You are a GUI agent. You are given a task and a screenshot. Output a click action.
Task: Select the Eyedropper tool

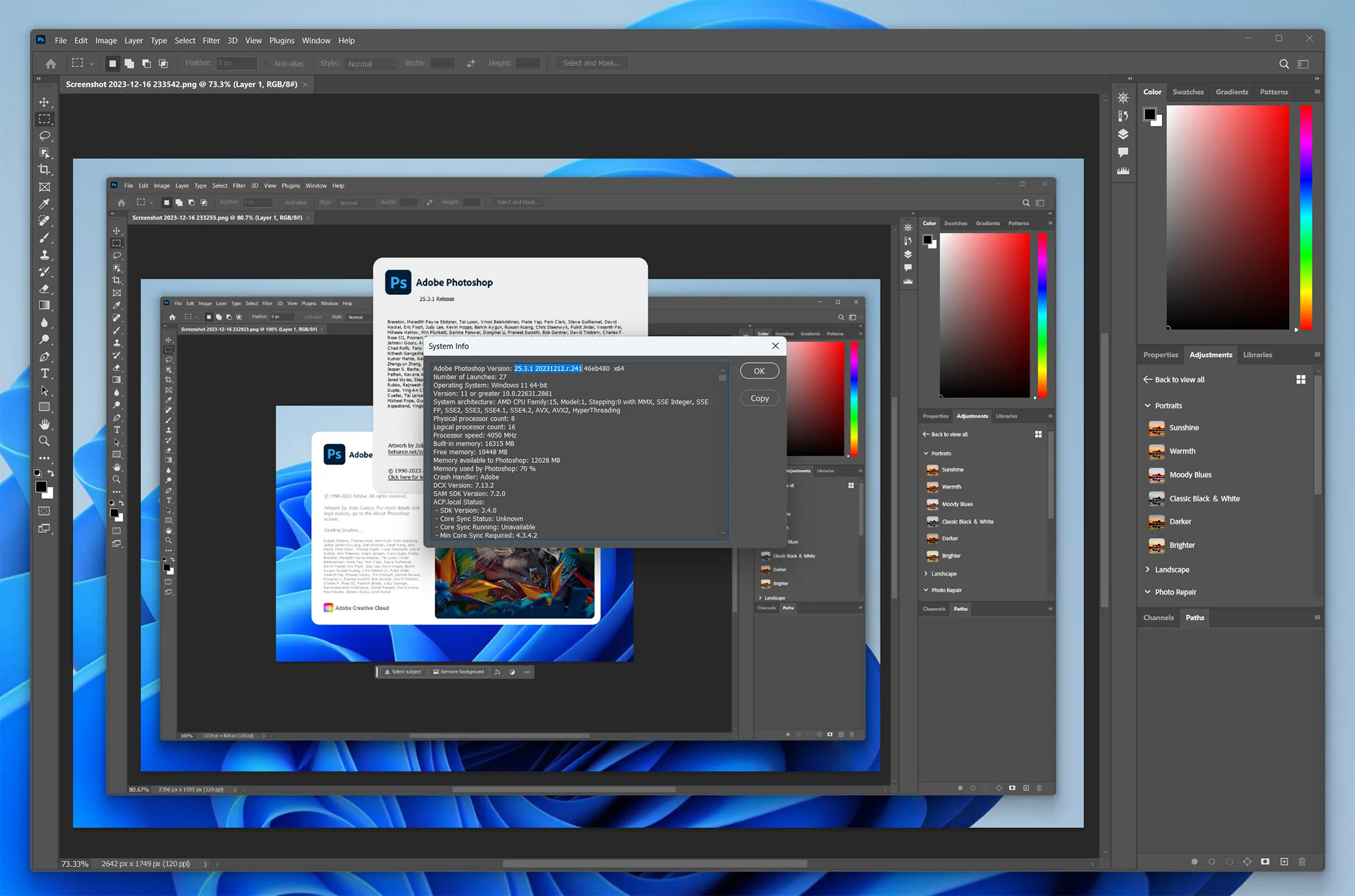(x=44, y=204)
